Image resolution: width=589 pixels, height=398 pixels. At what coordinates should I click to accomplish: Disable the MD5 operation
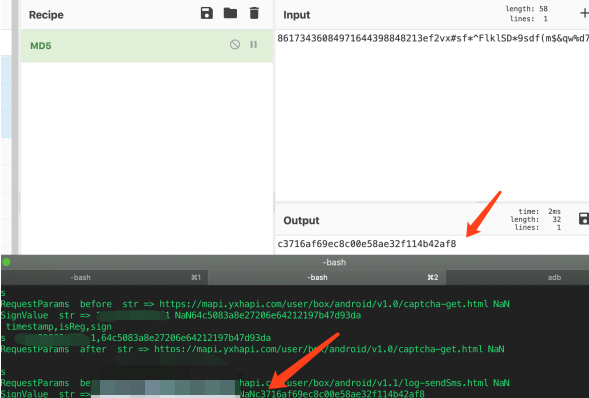pyautogui.click(x=235, y=45)
